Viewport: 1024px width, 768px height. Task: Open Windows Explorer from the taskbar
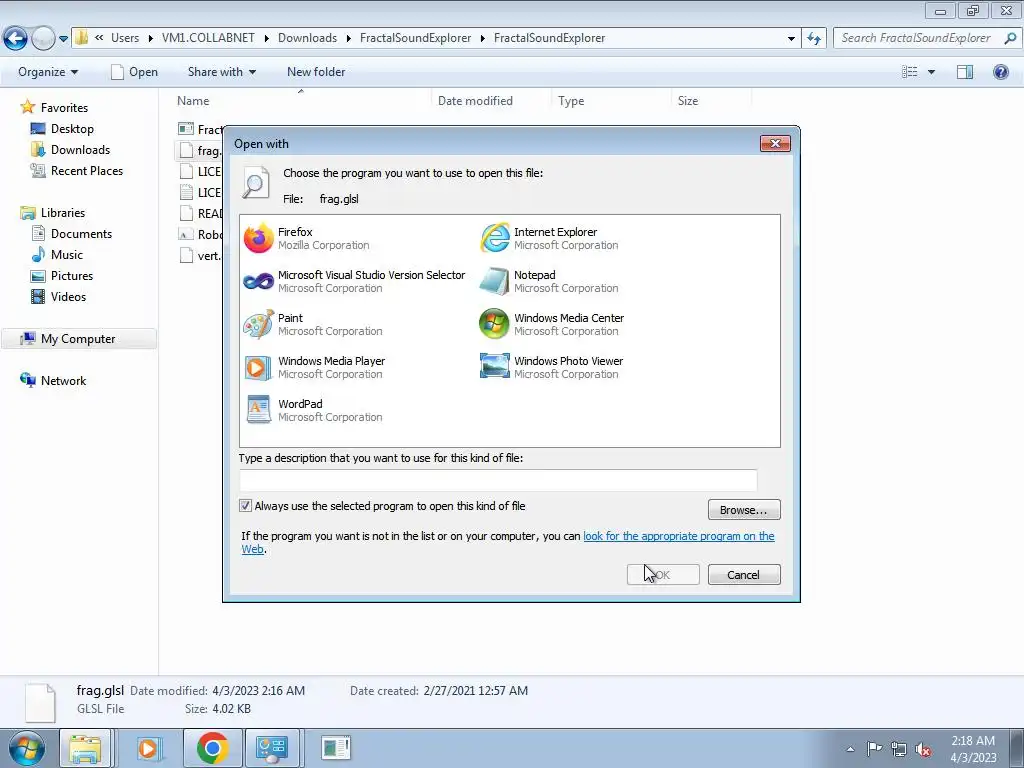[x=86, y=748]
